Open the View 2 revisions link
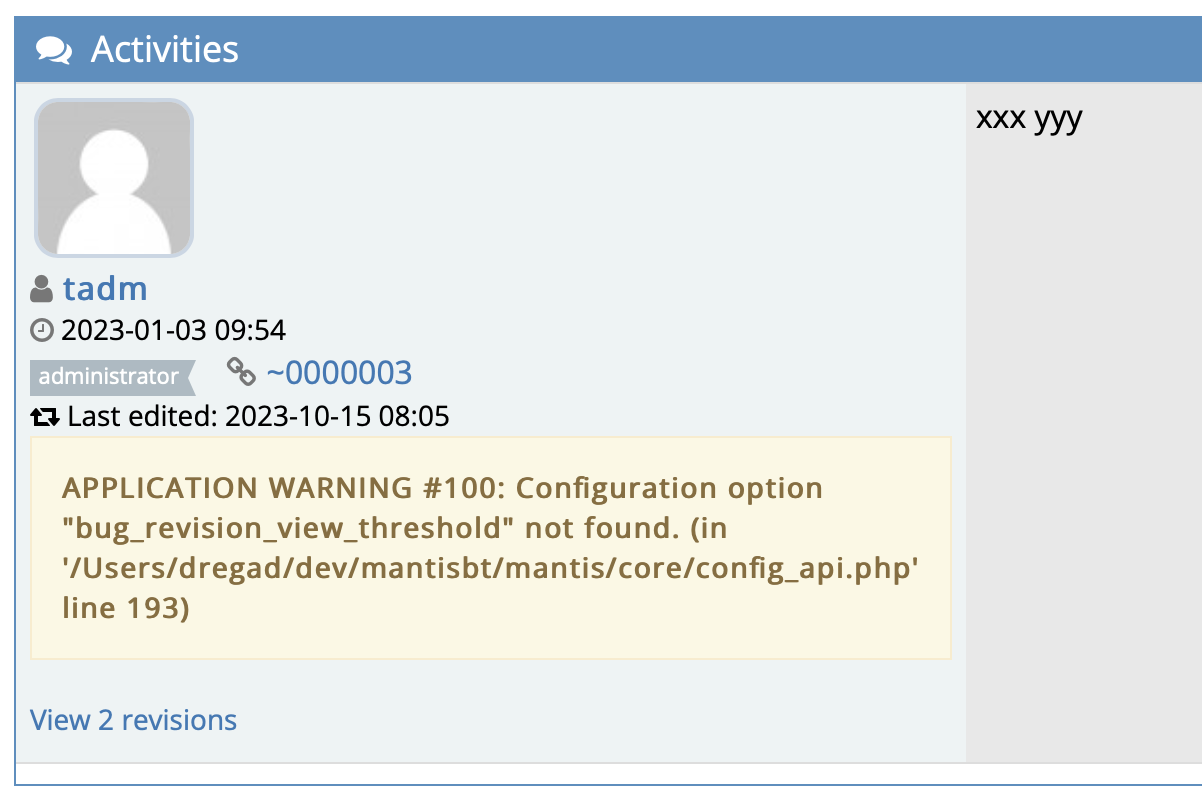Image resolution: width=1202 pixels, height=796 pixels. tap(133, 720)
